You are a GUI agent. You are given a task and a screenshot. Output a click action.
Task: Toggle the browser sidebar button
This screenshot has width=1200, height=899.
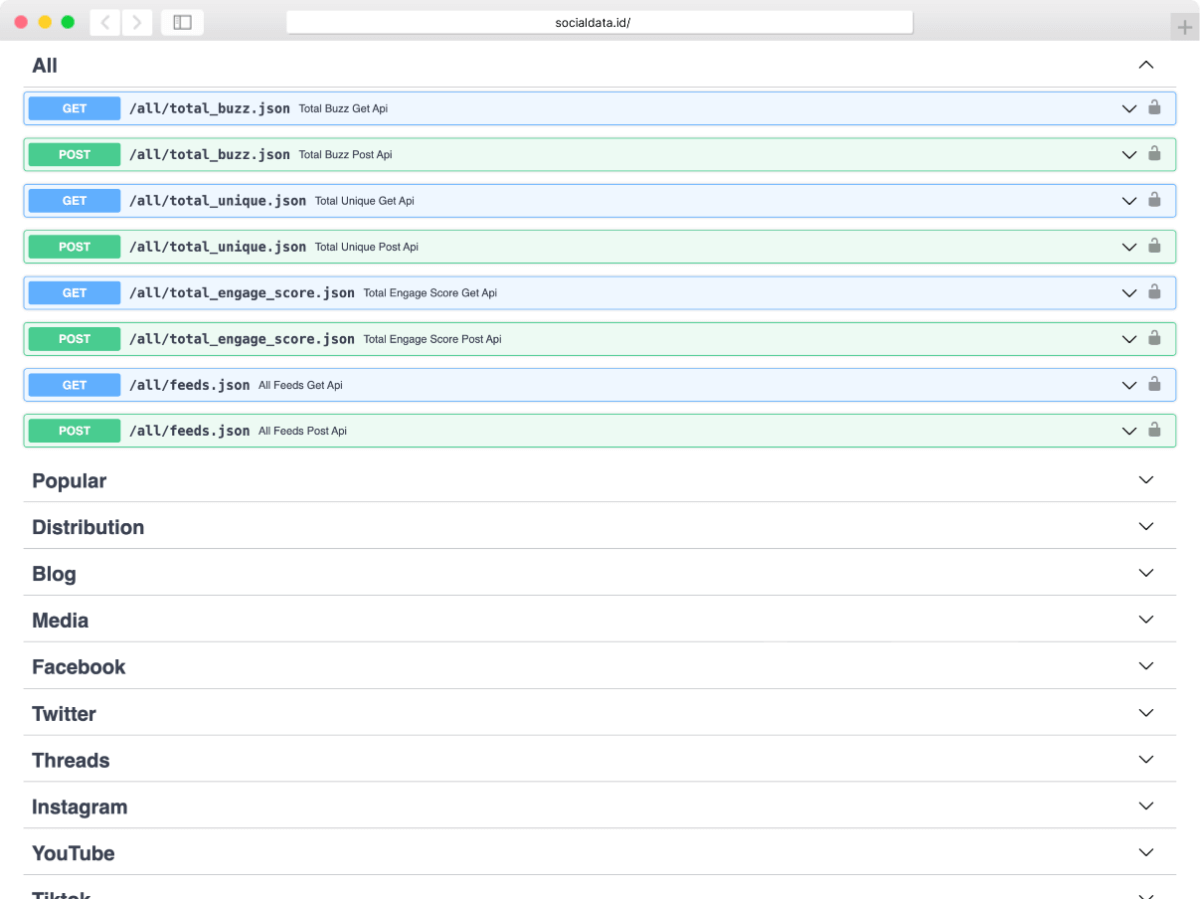coord(182,22)
